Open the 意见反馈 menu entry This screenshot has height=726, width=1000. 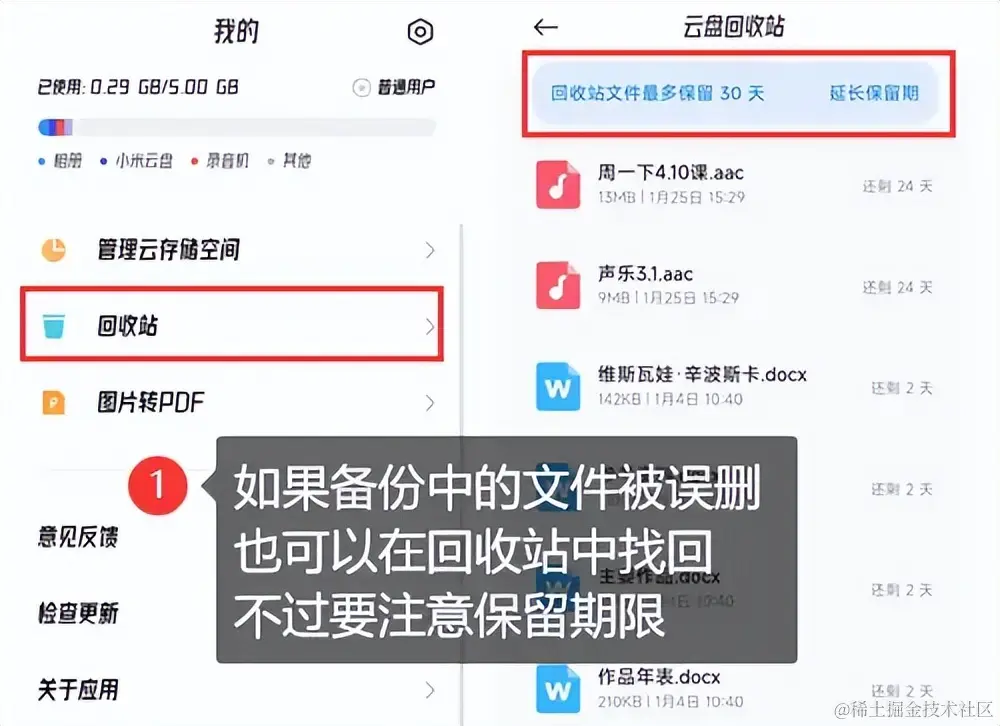(x=78, y=537)
